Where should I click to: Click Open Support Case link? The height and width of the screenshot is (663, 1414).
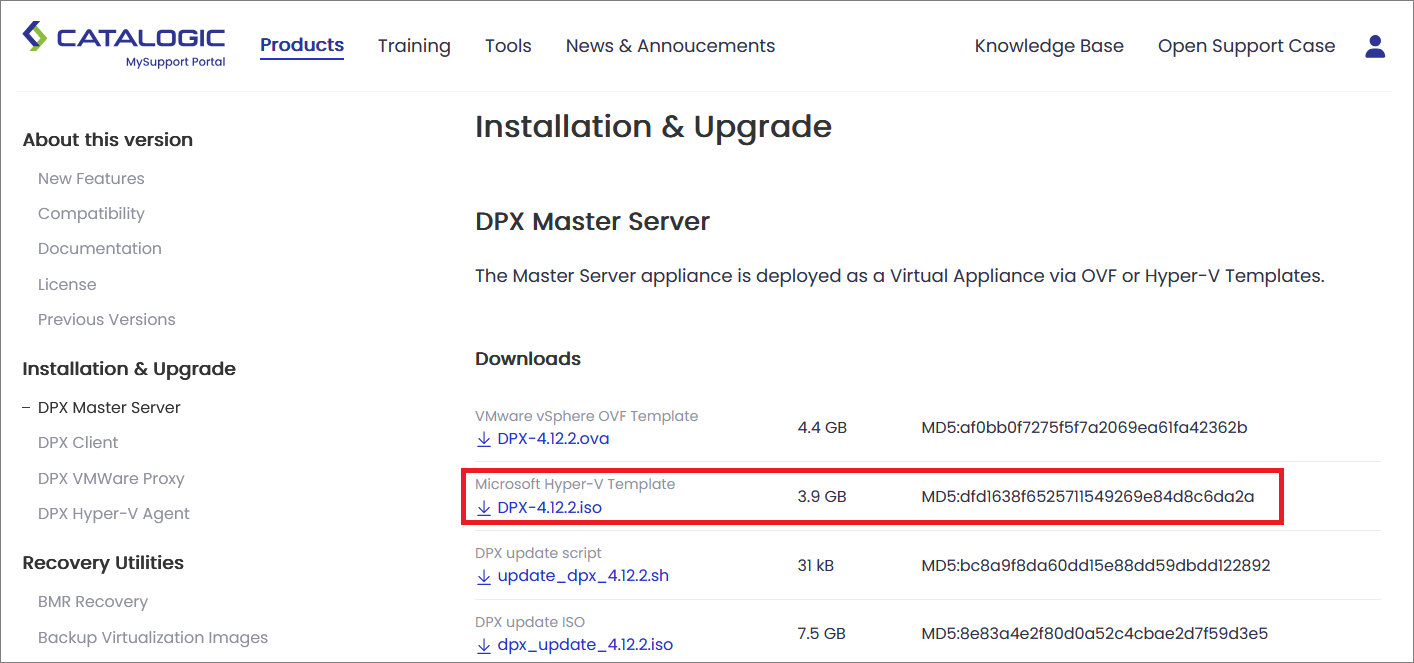tap(1246, 46)
